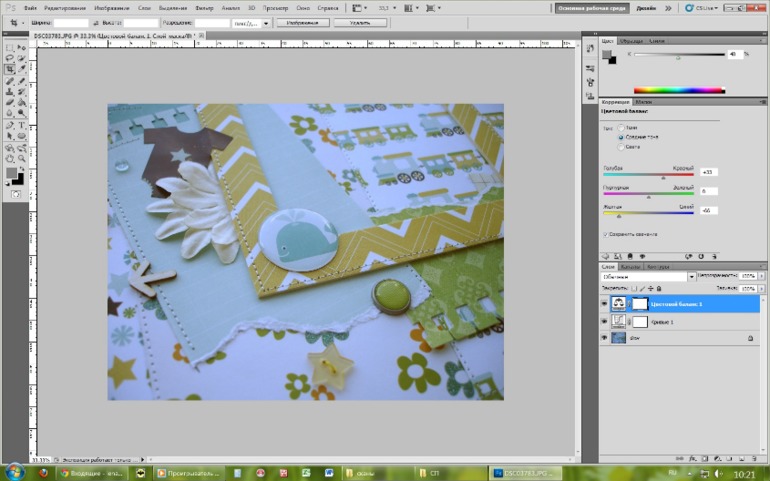Click the Clear (Удалить) button in options bar

(359, 22)
